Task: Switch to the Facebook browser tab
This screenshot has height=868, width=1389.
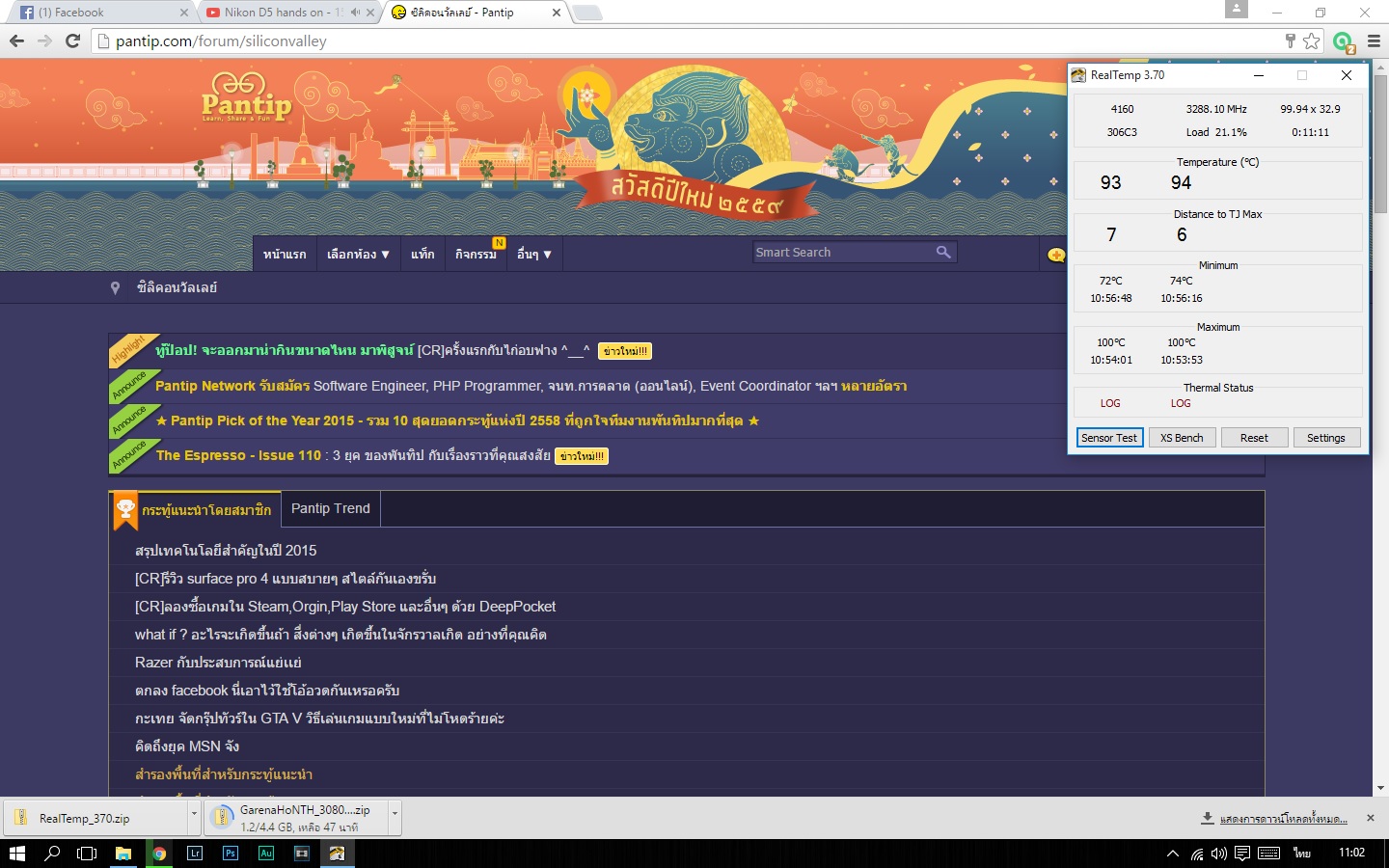Action: 99,13
